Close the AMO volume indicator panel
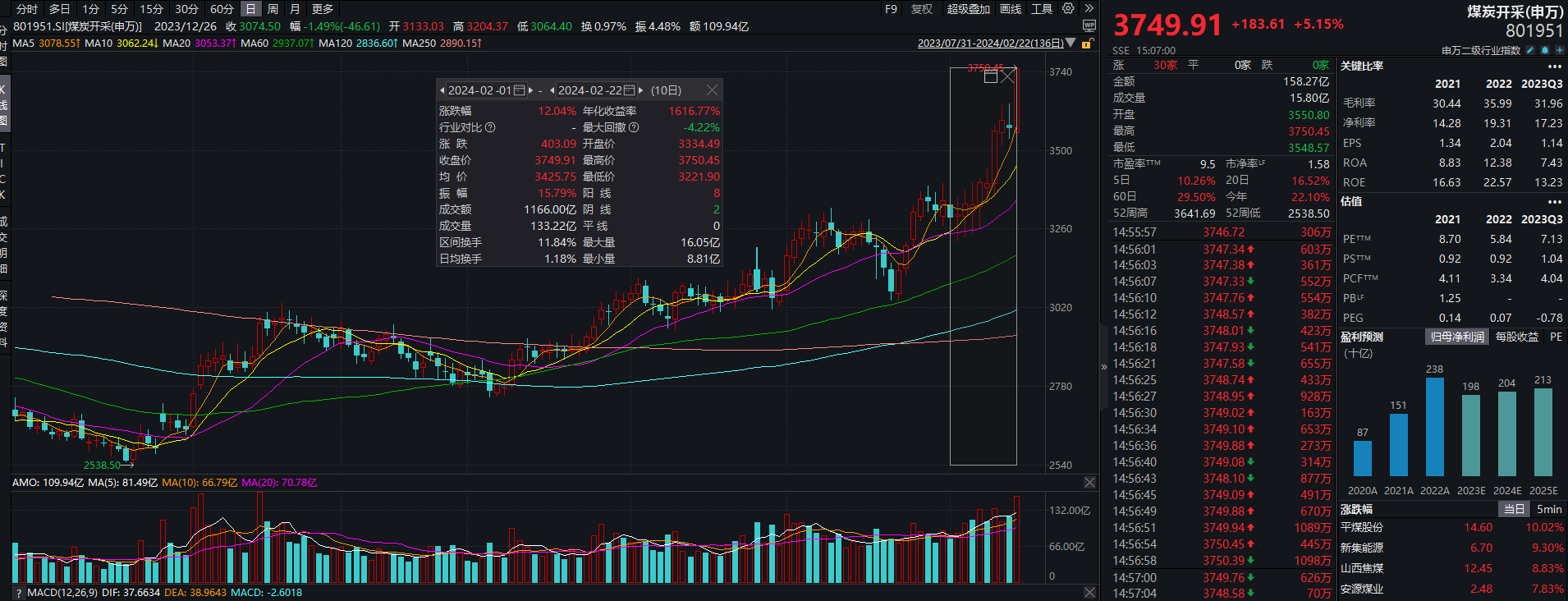The height and width of the screenshot is (601, 1568). [x=1089, y=483]
